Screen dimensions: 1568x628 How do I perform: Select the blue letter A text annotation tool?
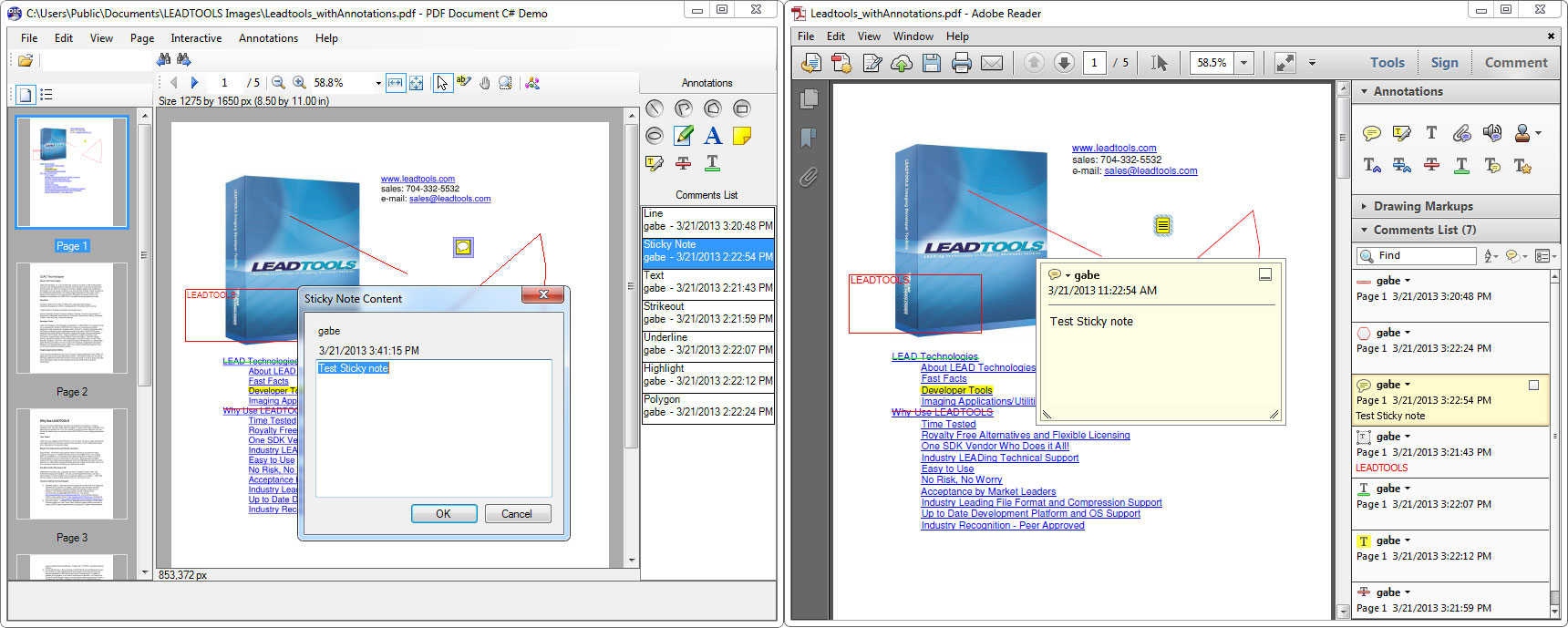[x=713, y=136]
